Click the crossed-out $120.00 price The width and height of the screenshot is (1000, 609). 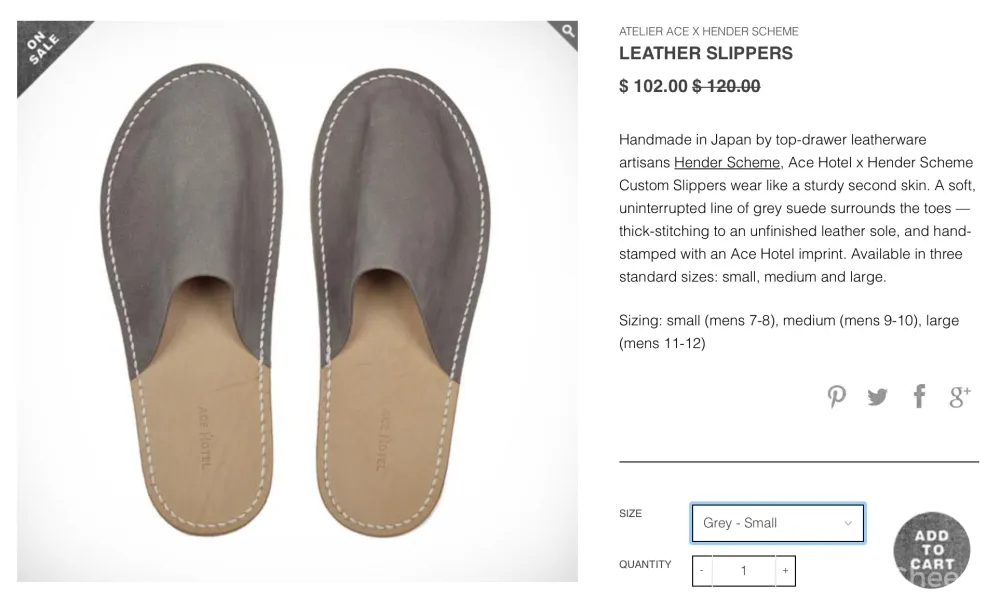pos(726,86)
